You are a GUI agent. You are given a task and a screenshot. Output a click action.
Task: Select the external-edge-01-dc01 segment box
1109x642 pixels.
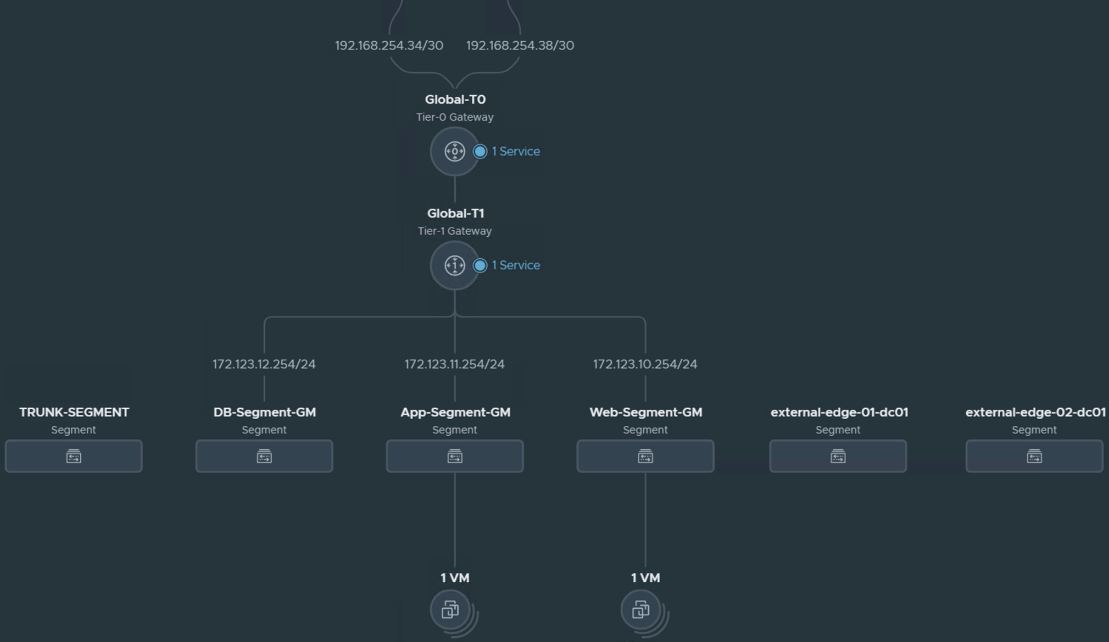(x=838, y=456)
